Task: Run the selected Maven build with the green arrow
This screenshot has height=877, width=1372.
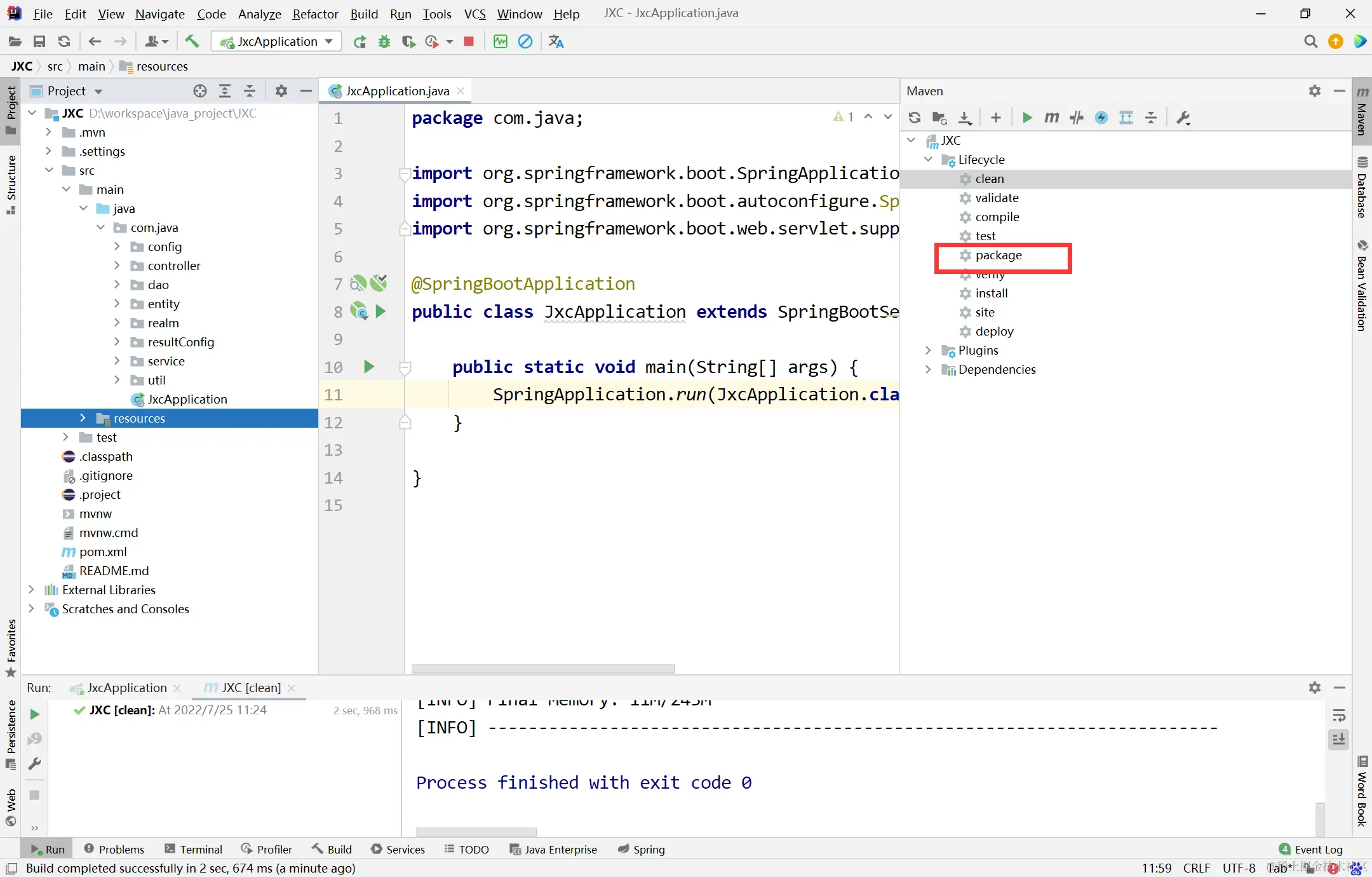Action: click(1026, 118)
